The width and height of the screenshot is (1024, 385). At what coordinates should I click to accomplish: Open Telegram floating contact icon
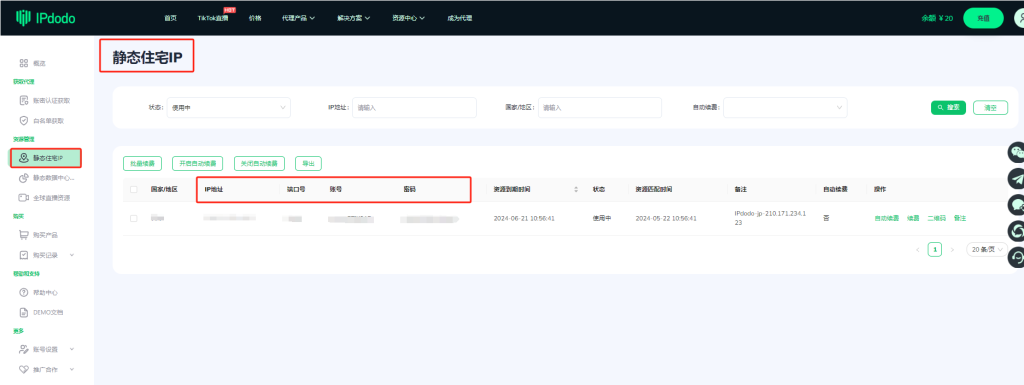1016,178
